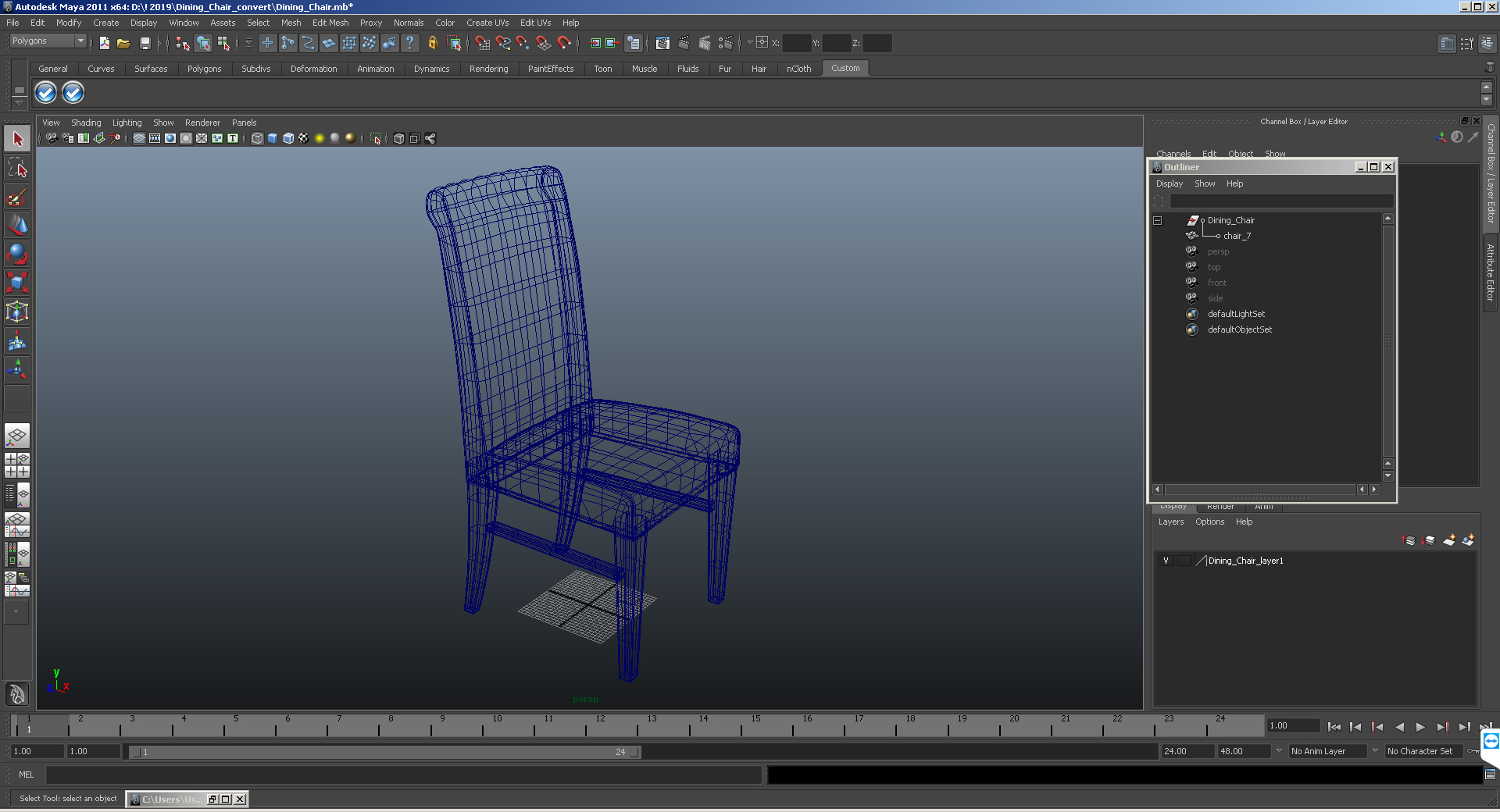Image resolution: width=1500 pixels, height=812 pixels.
Task: Open the Shading viewport menu
Action: click(86, 123)
